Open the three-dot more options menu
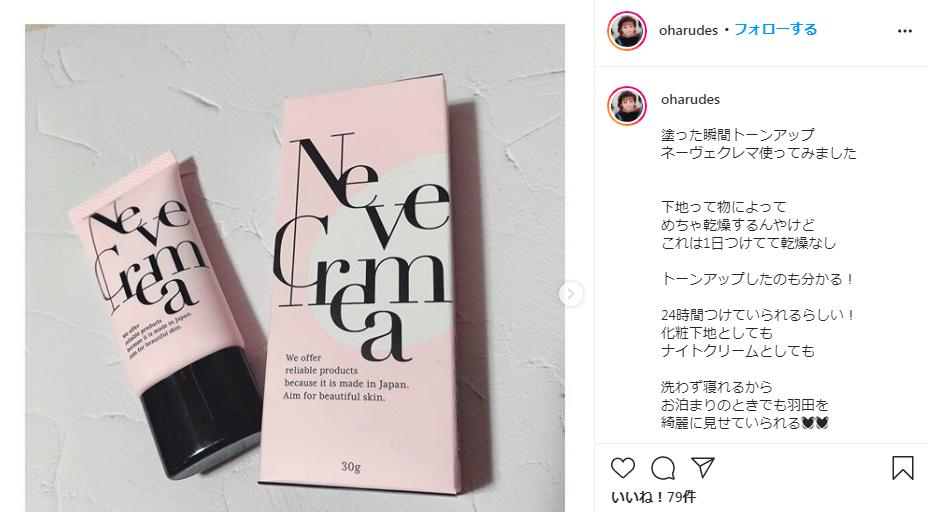 coord(905,31)
